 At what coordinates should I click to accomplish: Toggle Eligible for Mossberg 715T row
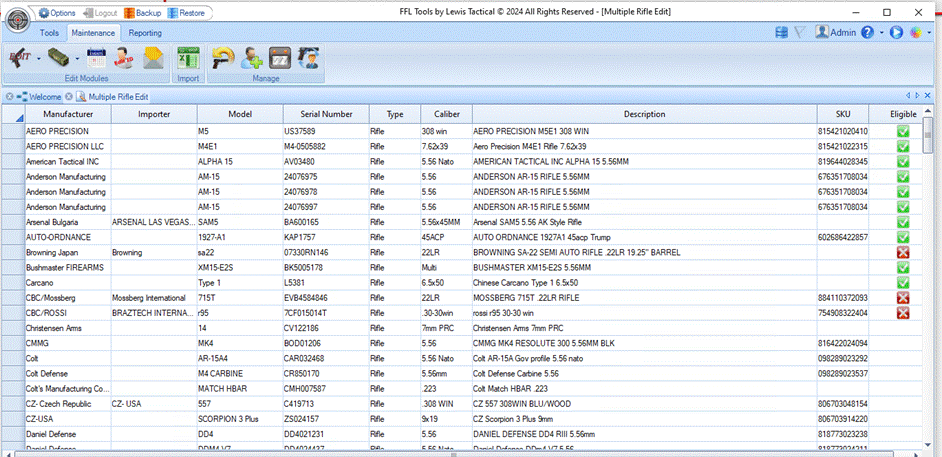point(902,298)
